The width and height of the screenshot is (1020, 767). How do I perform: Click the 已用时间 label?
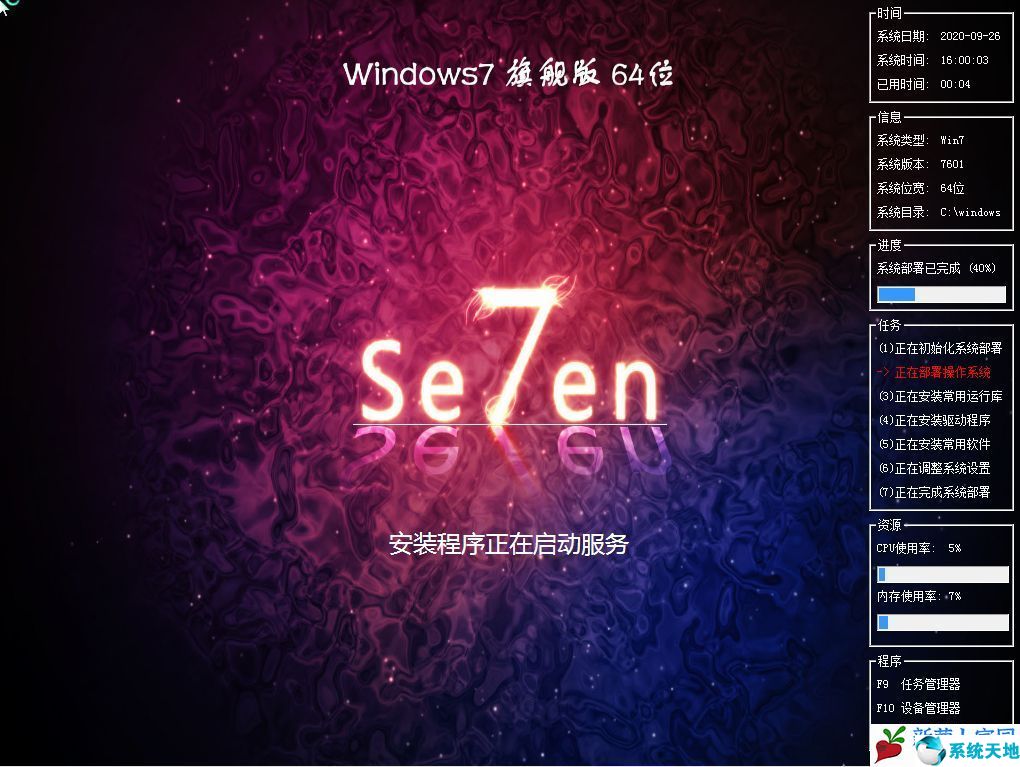point(902,85)
